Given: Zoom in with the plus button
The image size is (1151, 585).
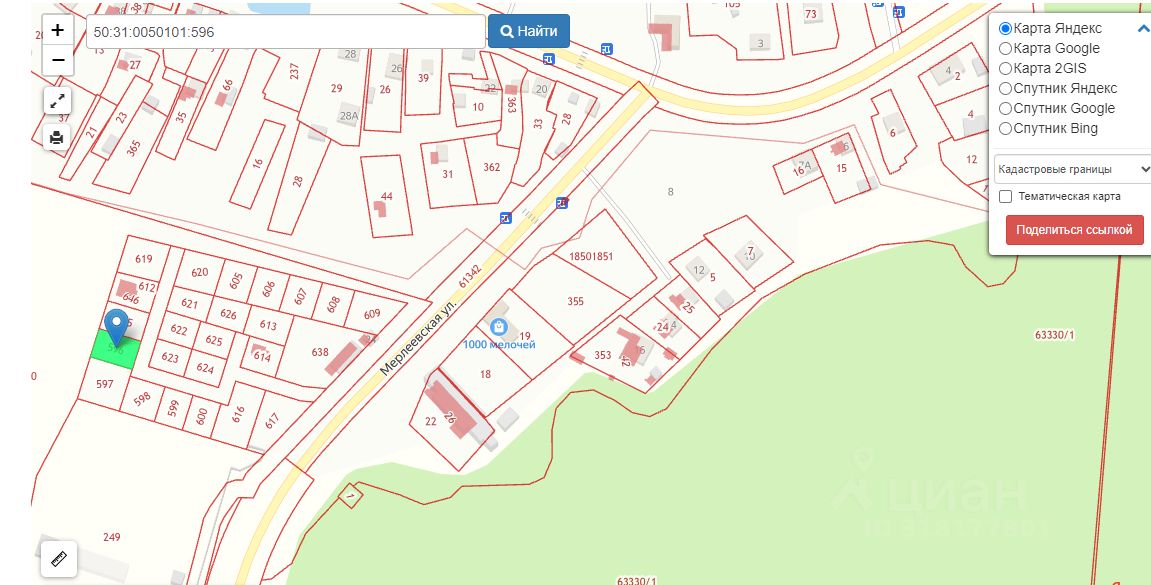Looking at the screenshot, I should coord(58,31).
